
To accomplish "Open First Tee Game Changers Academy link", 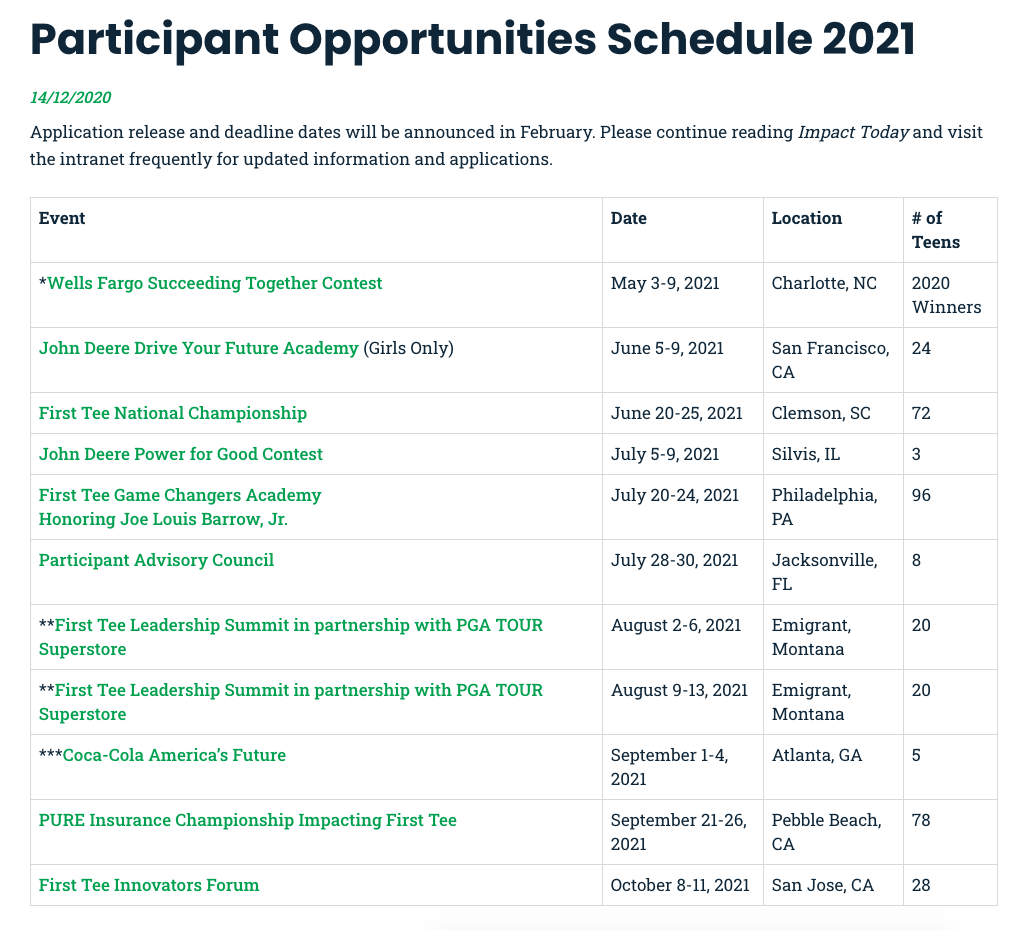I will pyautogui.click(x=180, y=495).
